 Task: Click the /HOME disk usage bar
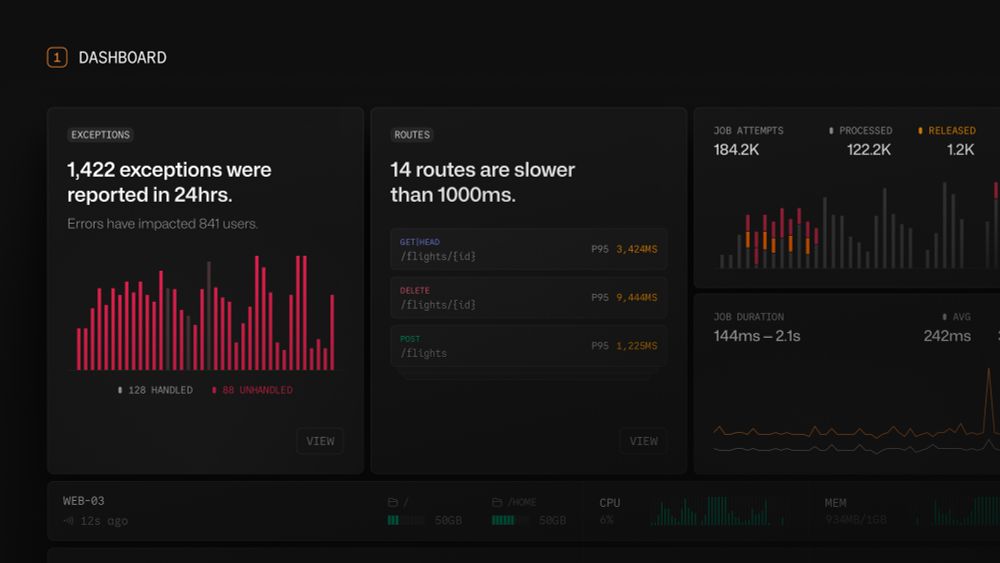pos(510,520)
